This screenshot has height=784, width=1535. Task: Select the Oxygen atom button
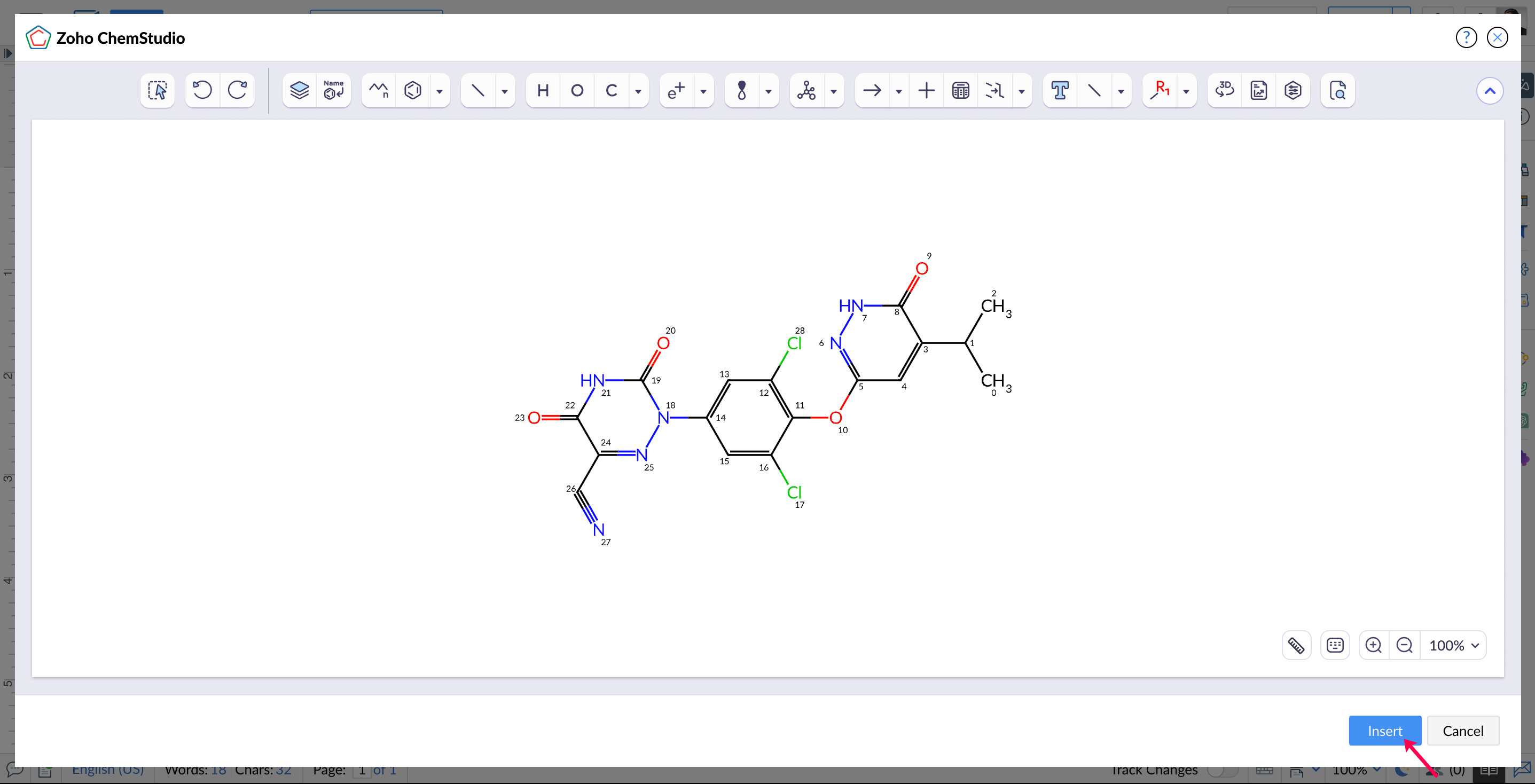pos(577,91)
